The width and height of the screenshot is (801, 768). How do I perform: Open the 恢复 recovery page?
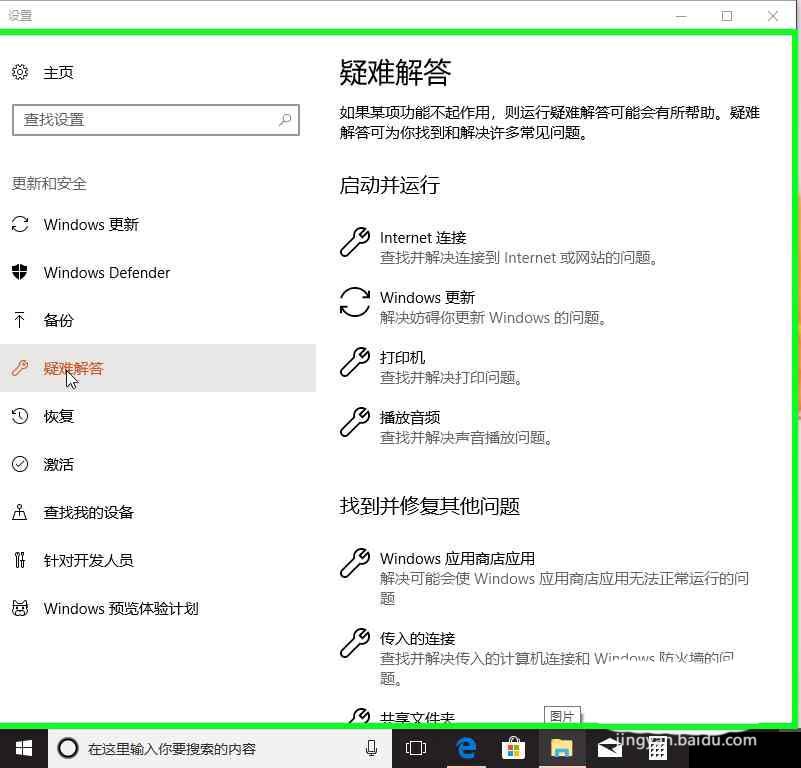58,416
